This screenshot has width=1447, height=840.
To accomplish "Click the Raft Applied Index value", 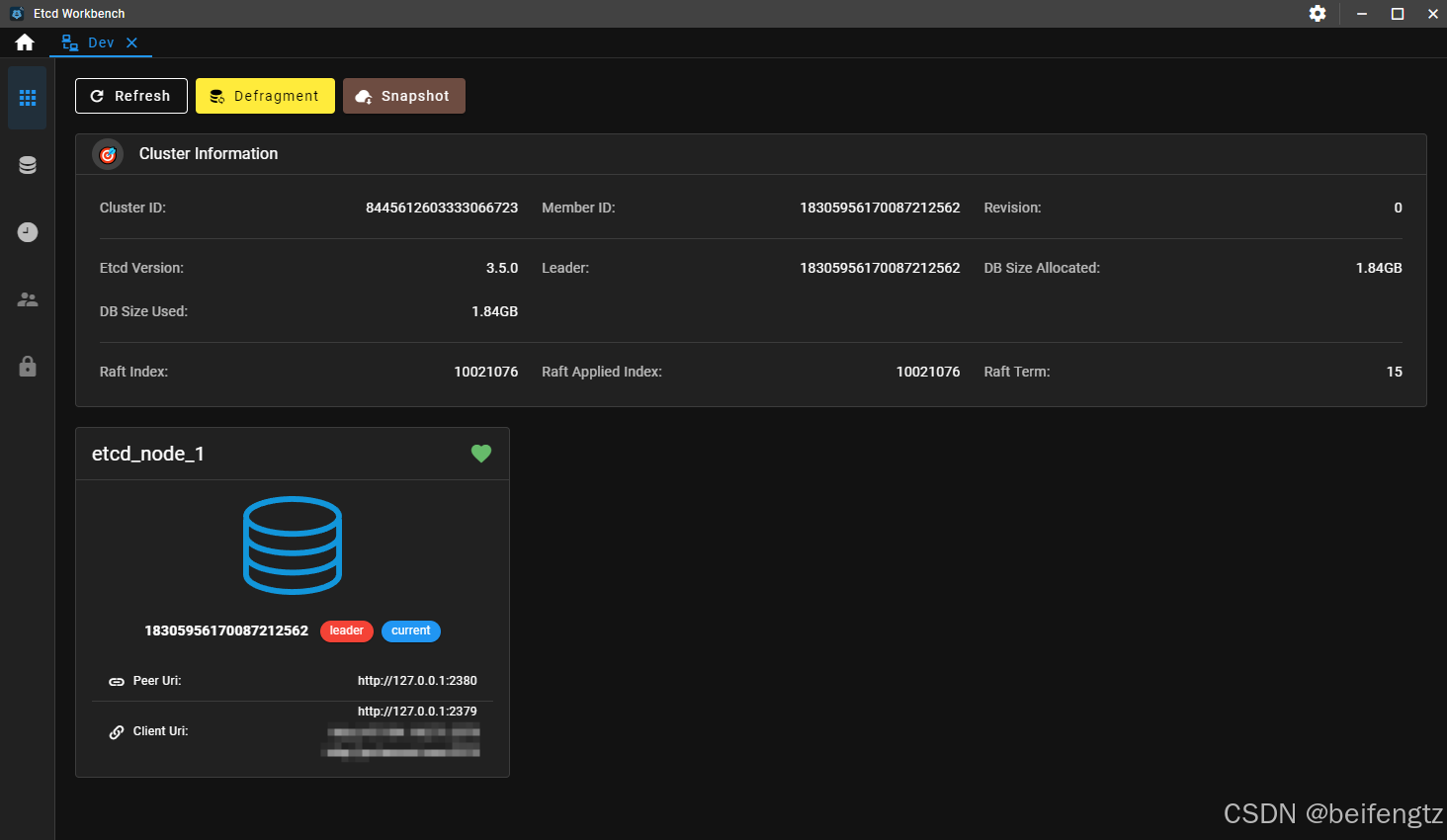I will coord(928,372).
